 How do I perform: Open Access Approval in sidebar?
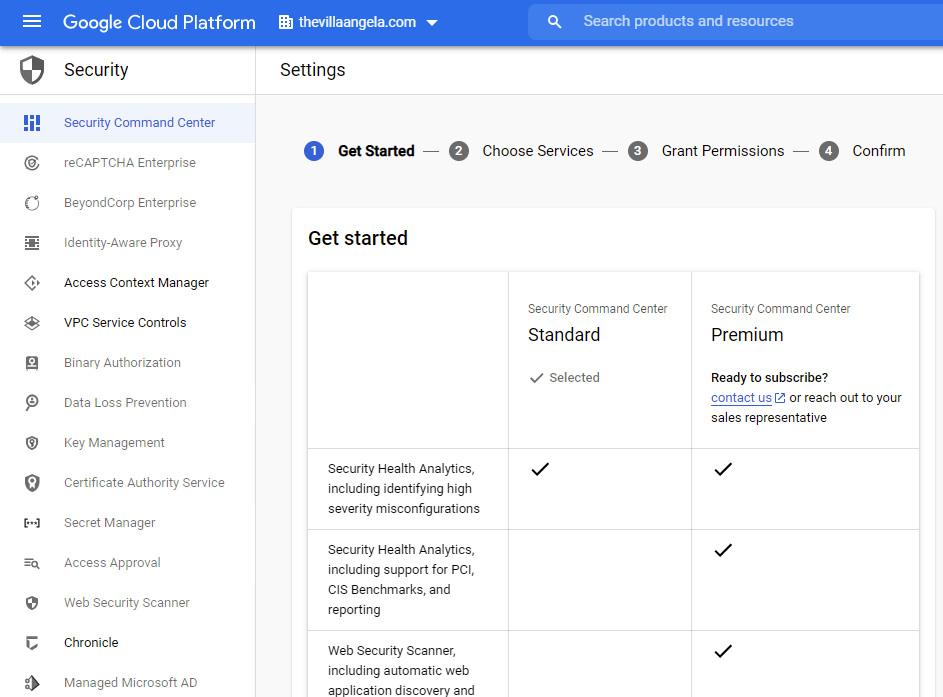tap(127, 563)
